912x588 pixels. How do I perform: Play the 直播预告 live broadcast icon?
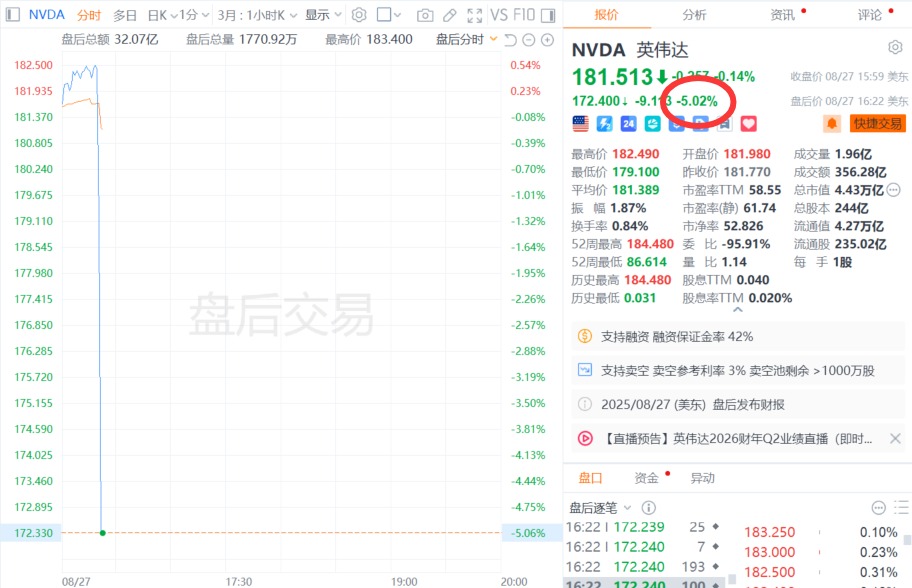click(x=585, y=438)
